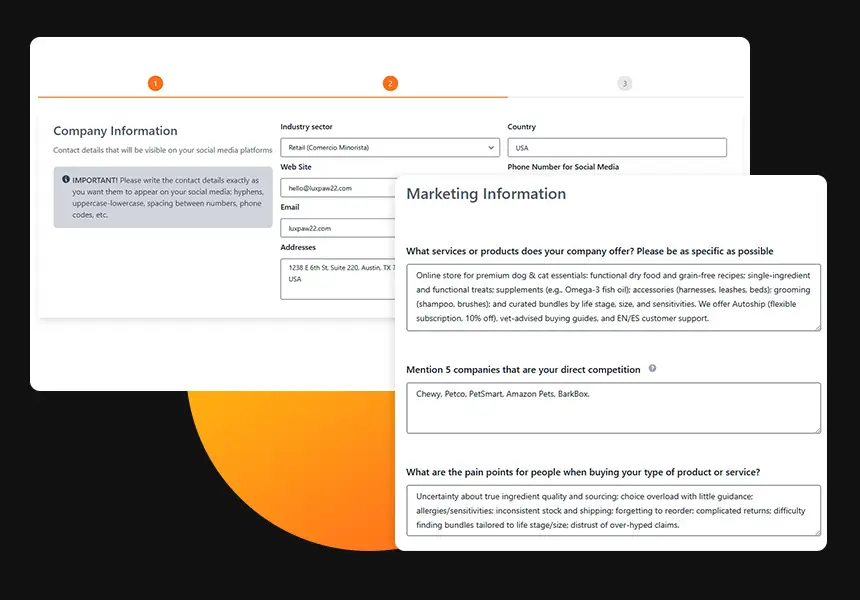The height and width of the screenshot is (600, 860).
Task: Focus the Web Site input field
Action: [x=338, y=188]
